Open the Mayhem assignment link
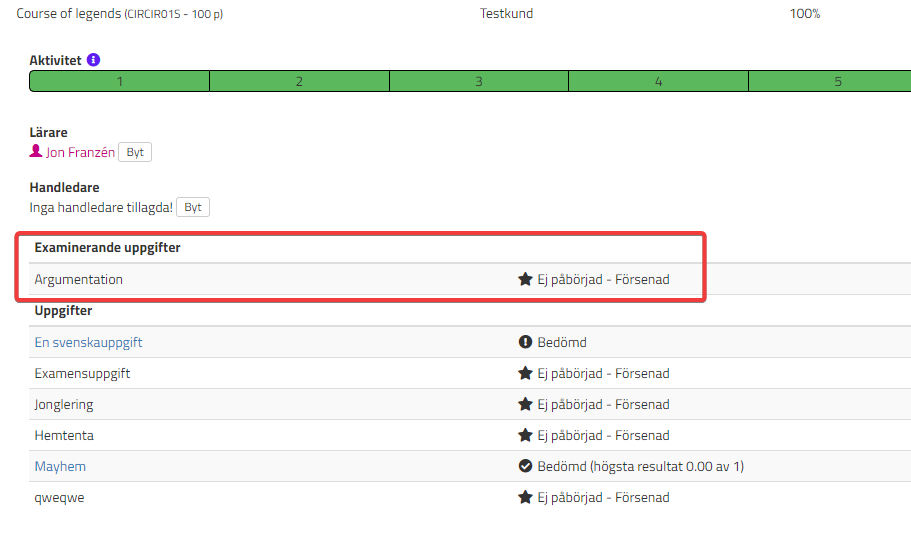Viewport: 911px width, 540px height. [60, 466]
